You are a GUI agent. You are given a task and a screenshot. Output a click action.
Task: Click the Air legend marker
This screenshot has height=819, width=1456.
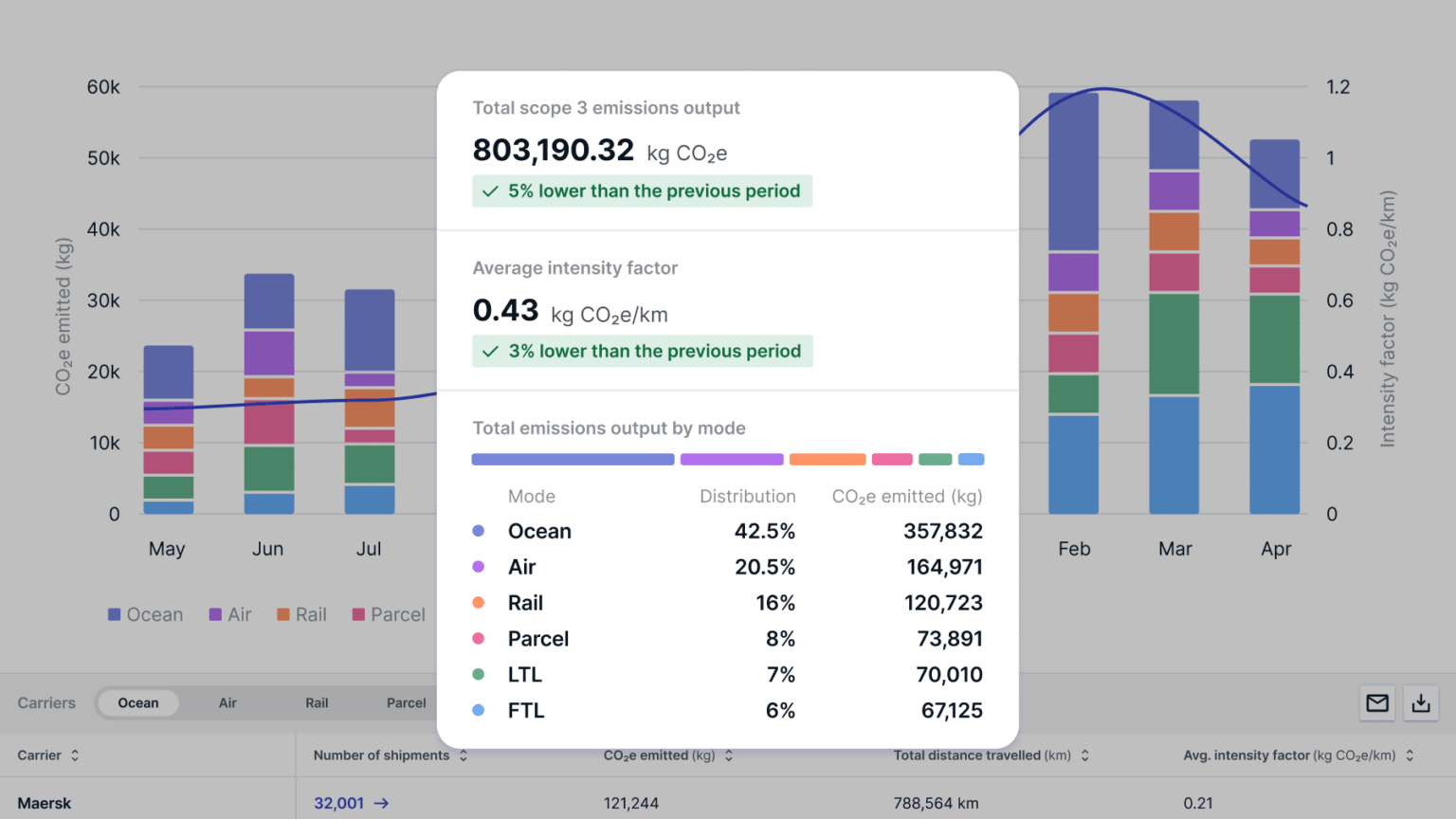point(213,614)
